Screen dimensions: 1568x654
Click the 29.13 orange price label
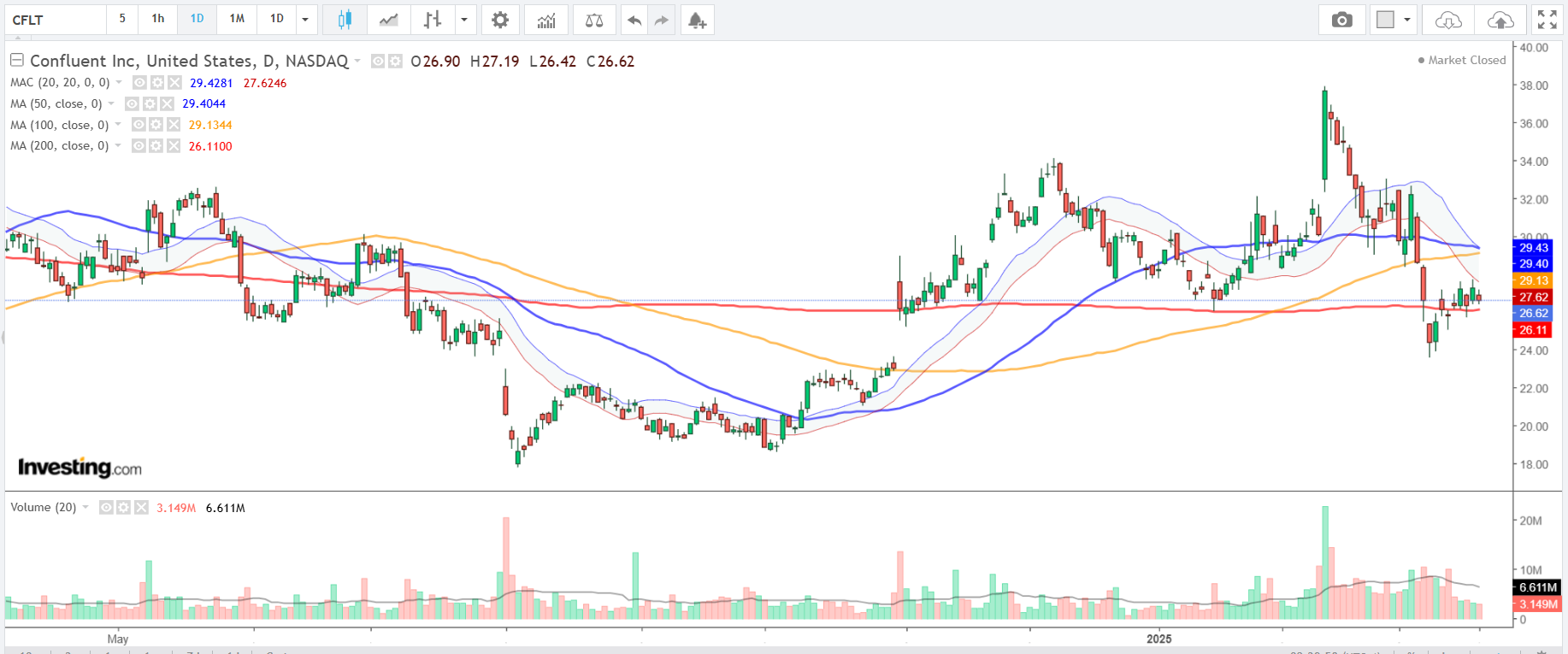(x=1534, y=280)
